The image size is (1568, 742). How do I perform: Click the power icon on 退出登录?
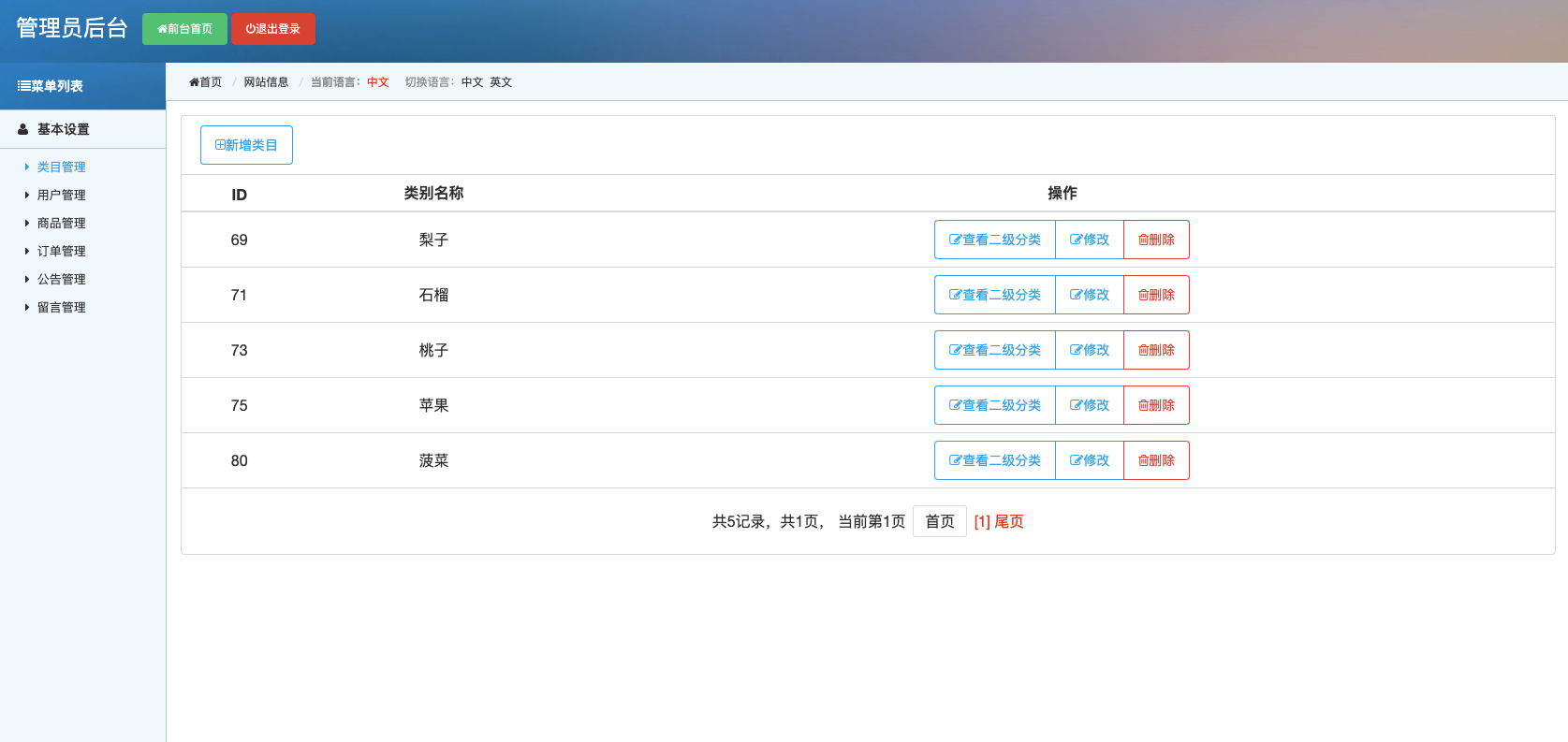coord(251,29)
